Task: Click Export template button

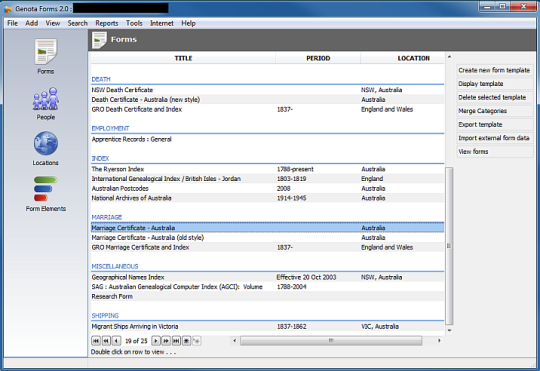Action: pos(495,124)
